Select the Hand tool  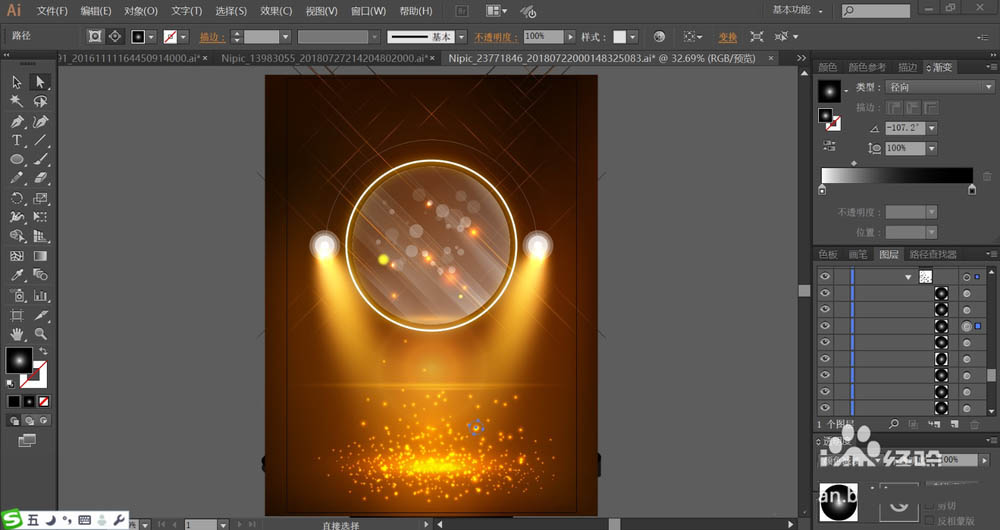click(x=17, y=334)
